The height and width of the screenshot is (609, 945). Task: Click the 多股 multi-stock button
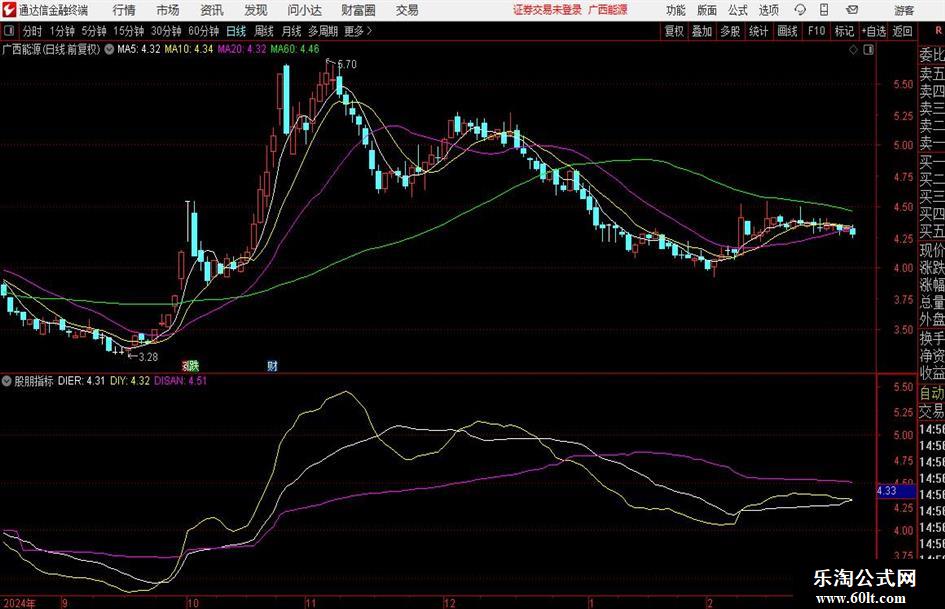[730, 31]
